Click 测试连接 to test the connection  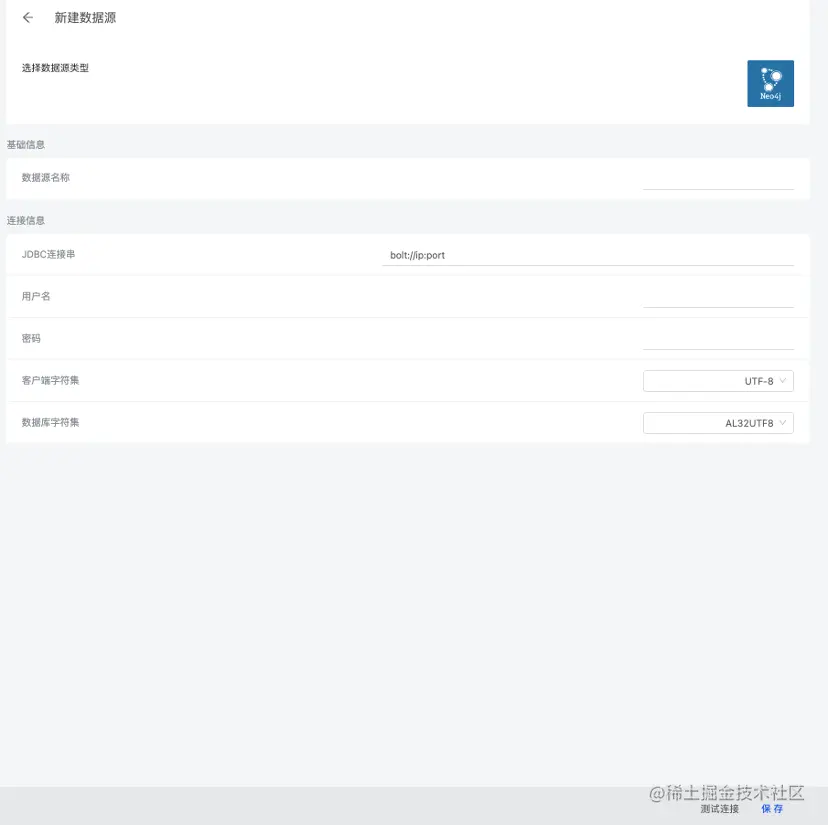(x=719, y=809)
